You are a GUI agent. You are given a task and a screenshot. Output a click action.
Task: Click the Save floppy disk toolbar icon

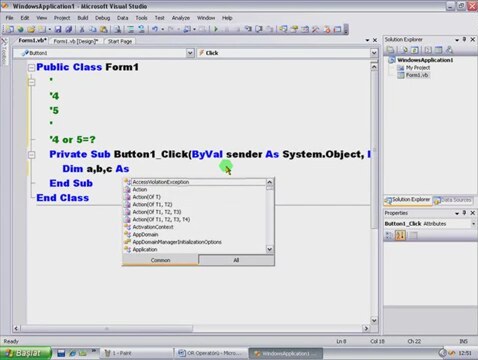(58, 29)
